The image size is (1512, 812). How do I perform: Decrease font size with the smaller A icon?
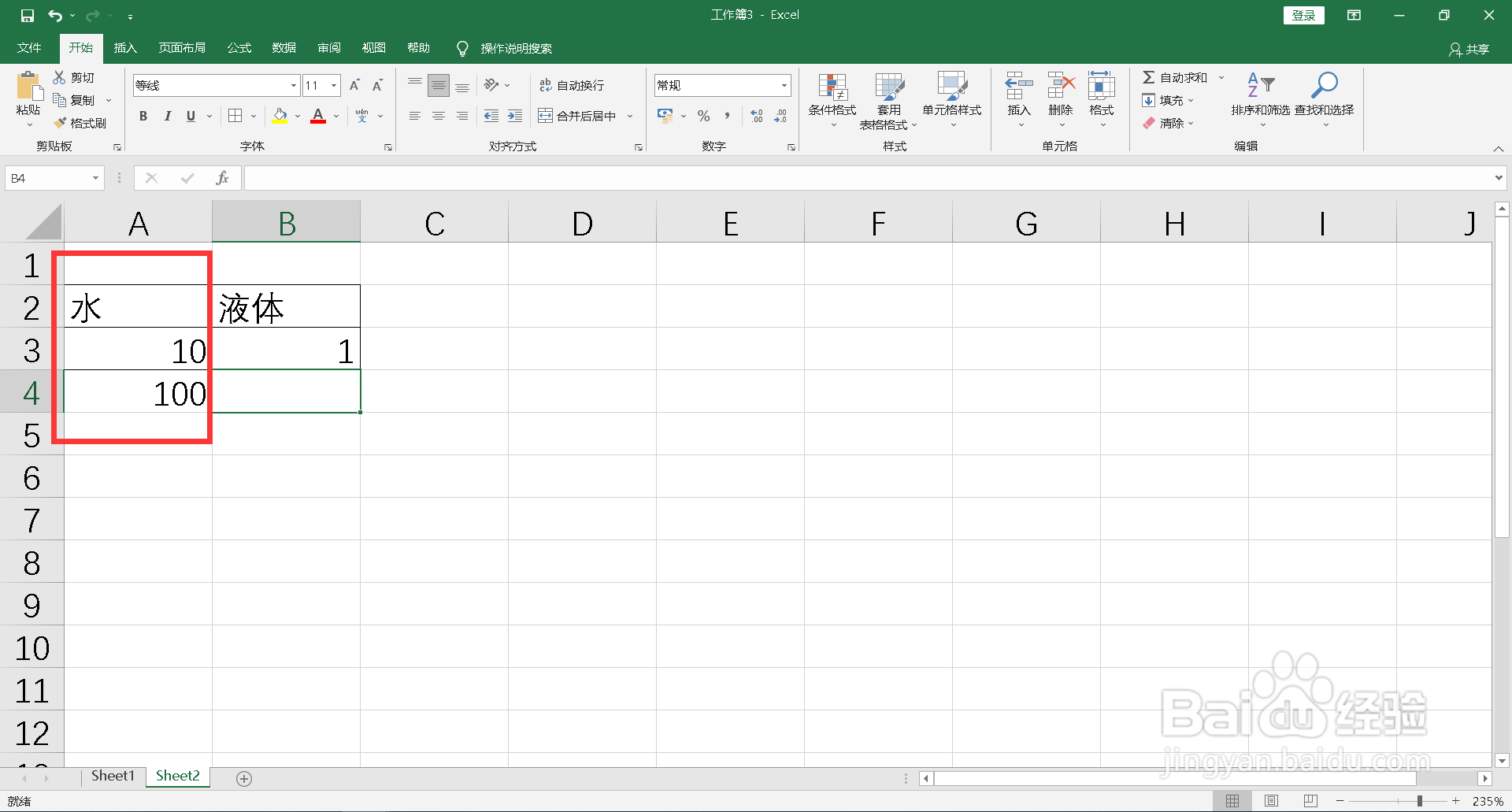pyautogui.click(x=378, y=85)
